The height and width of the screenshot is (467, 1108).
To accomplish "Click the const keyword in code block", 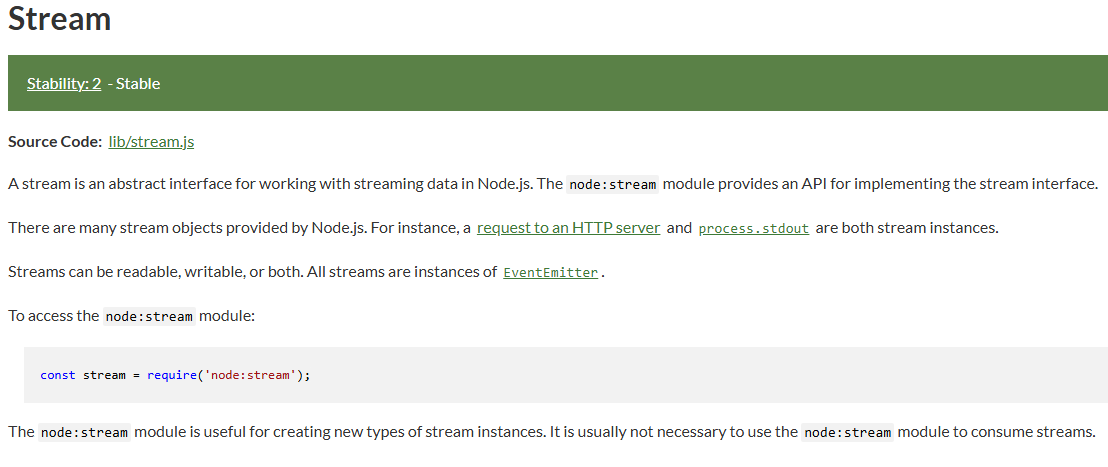I will click(58, 375).
